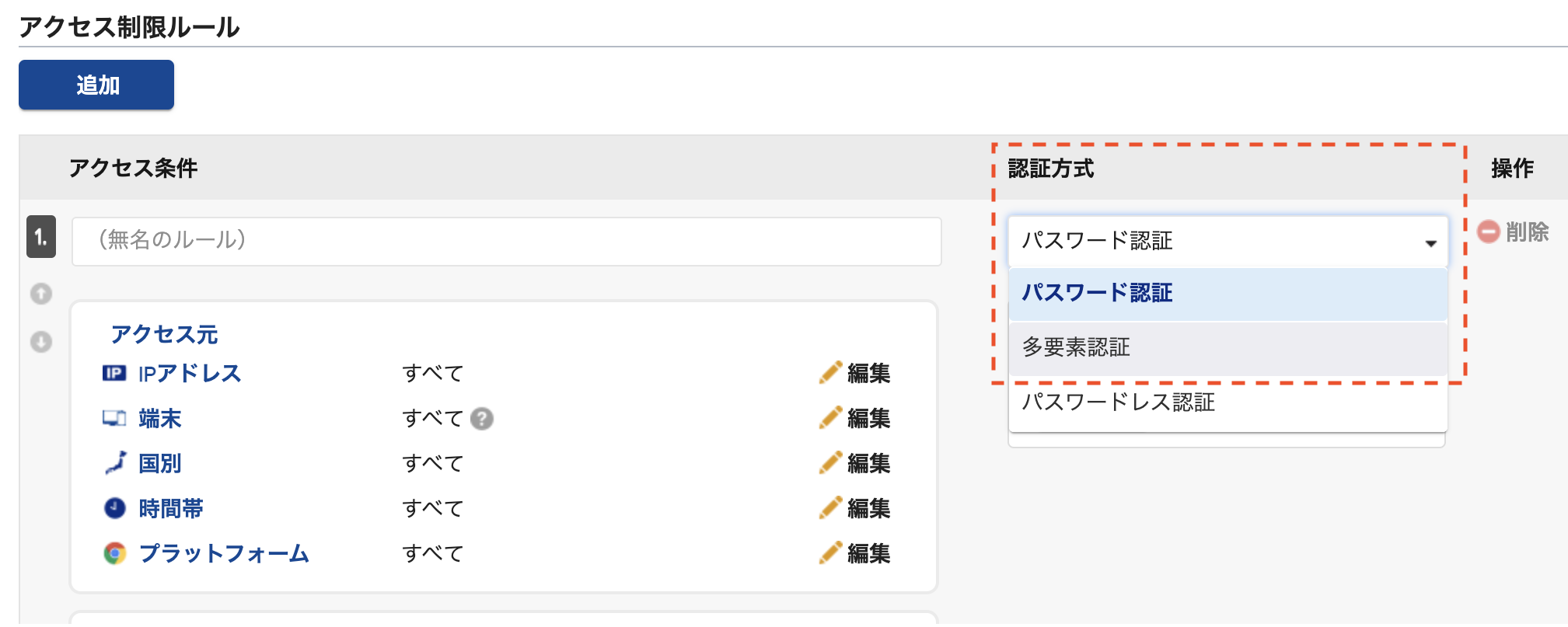Click the Chrome icon beside プラットフォーム

tap(115, 553)
